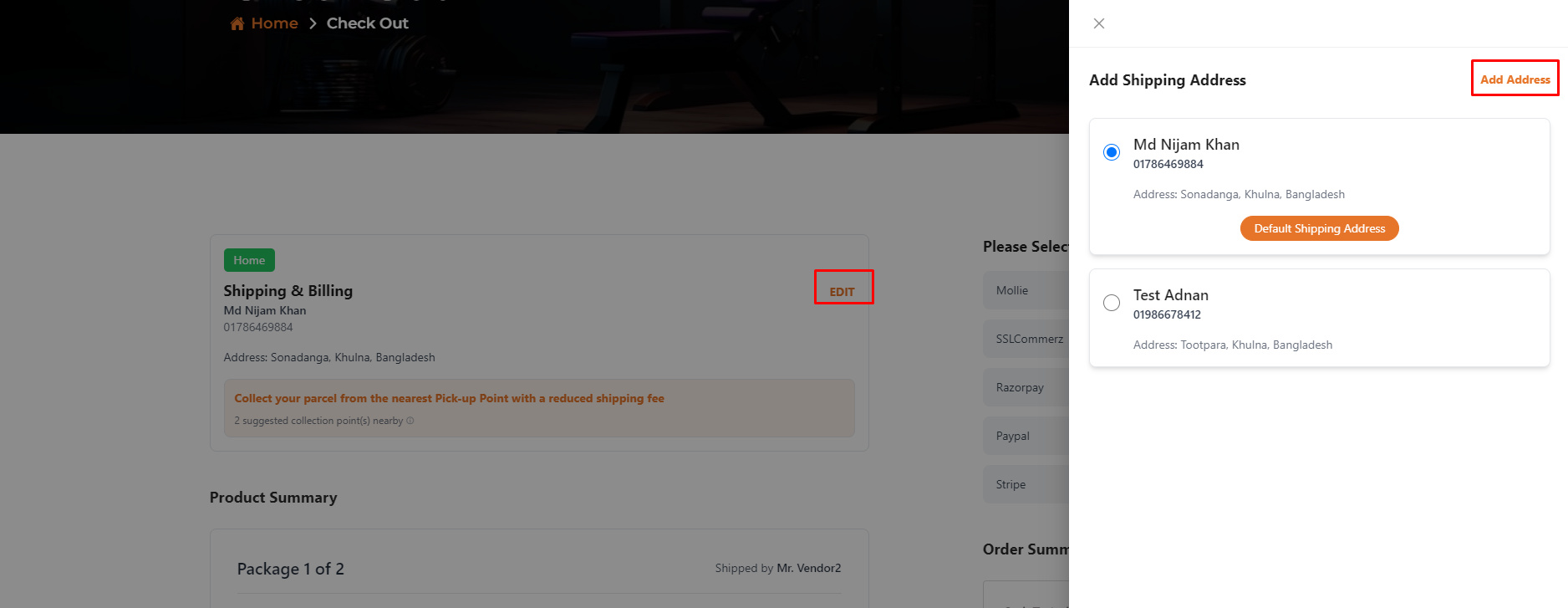Image resolution: width=1568 pixels, height=608 pixels.
Task: Select Md Nijam Khan address radio button
Action: click(1112, 152)
